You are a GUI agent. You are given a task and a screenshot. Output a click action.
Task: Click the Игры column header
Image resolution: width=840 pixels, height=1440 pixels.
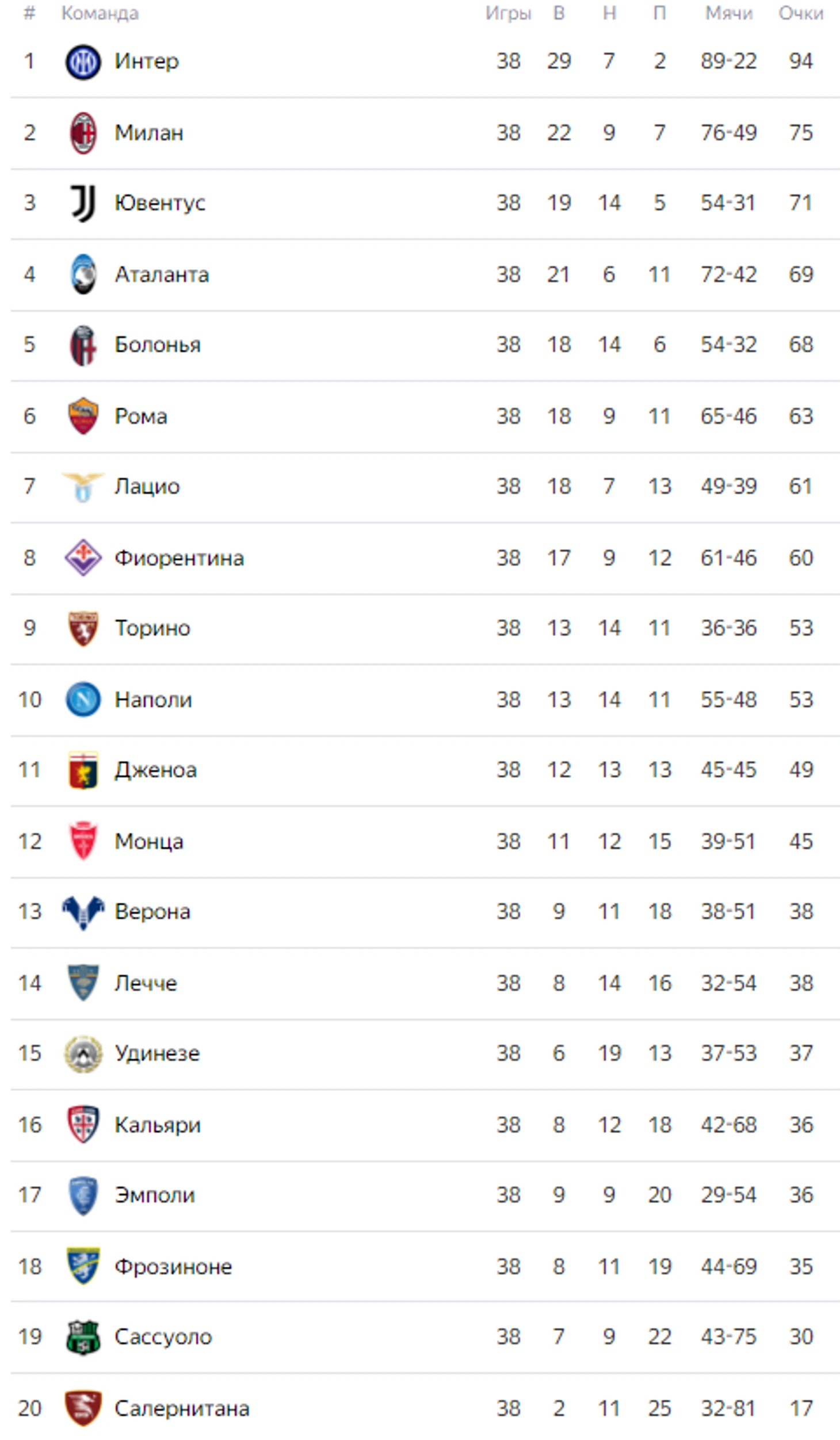point(508,13)
